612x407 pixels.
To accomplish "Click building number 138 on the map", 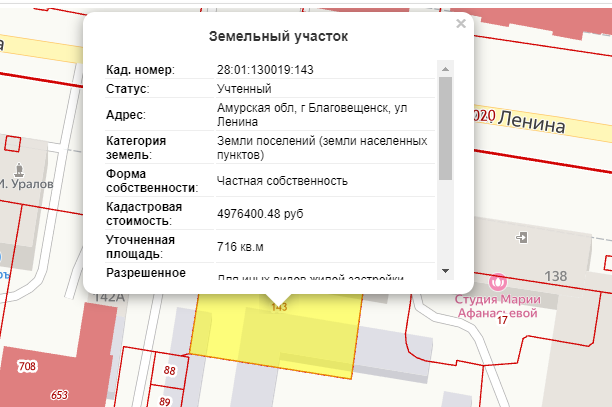I will (x=555, y=275).
